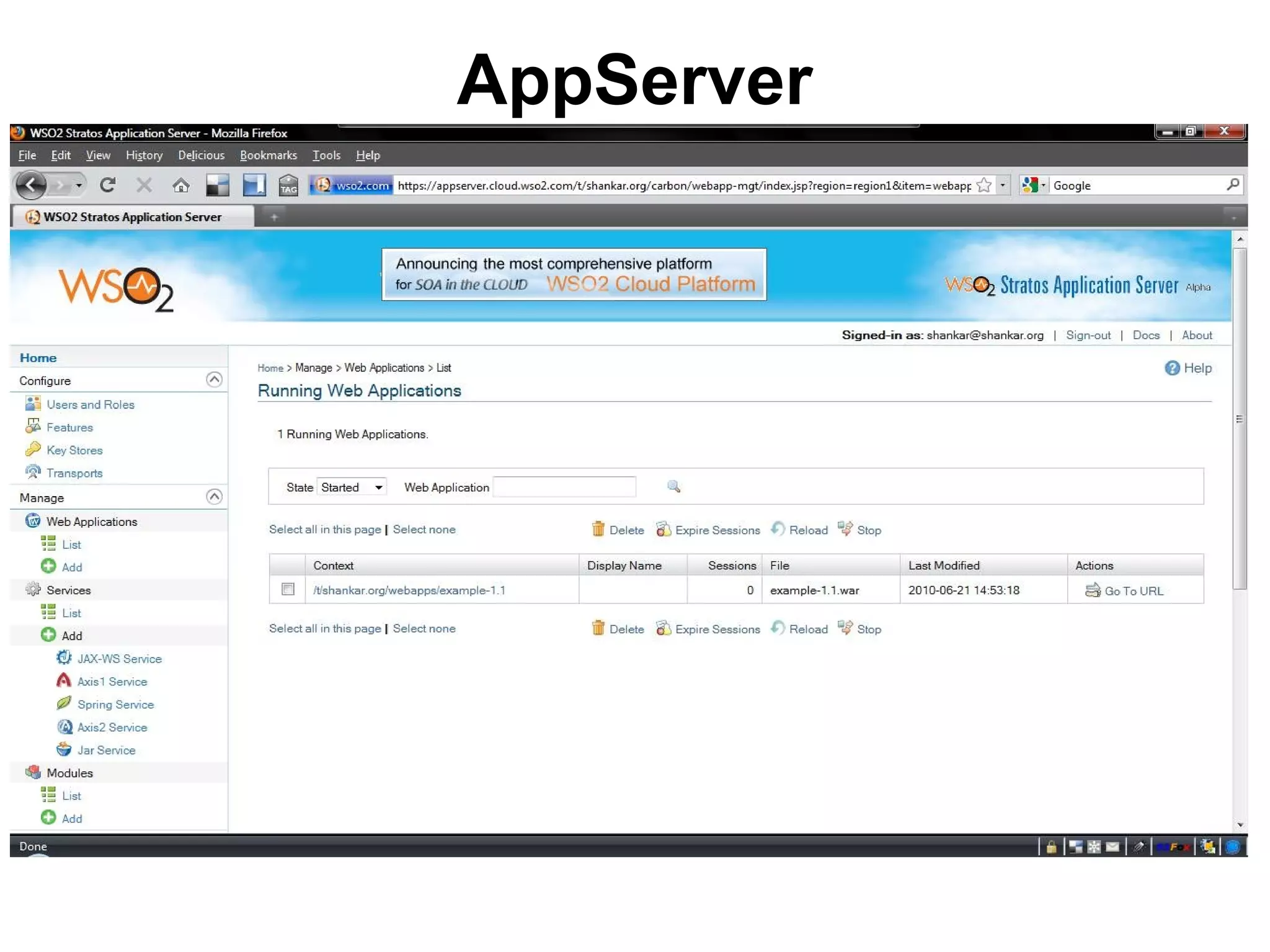Viewport: 1270px width, 952px height.
Task: Reload page using browser refresh icon
Action: (x=107, y=185)
